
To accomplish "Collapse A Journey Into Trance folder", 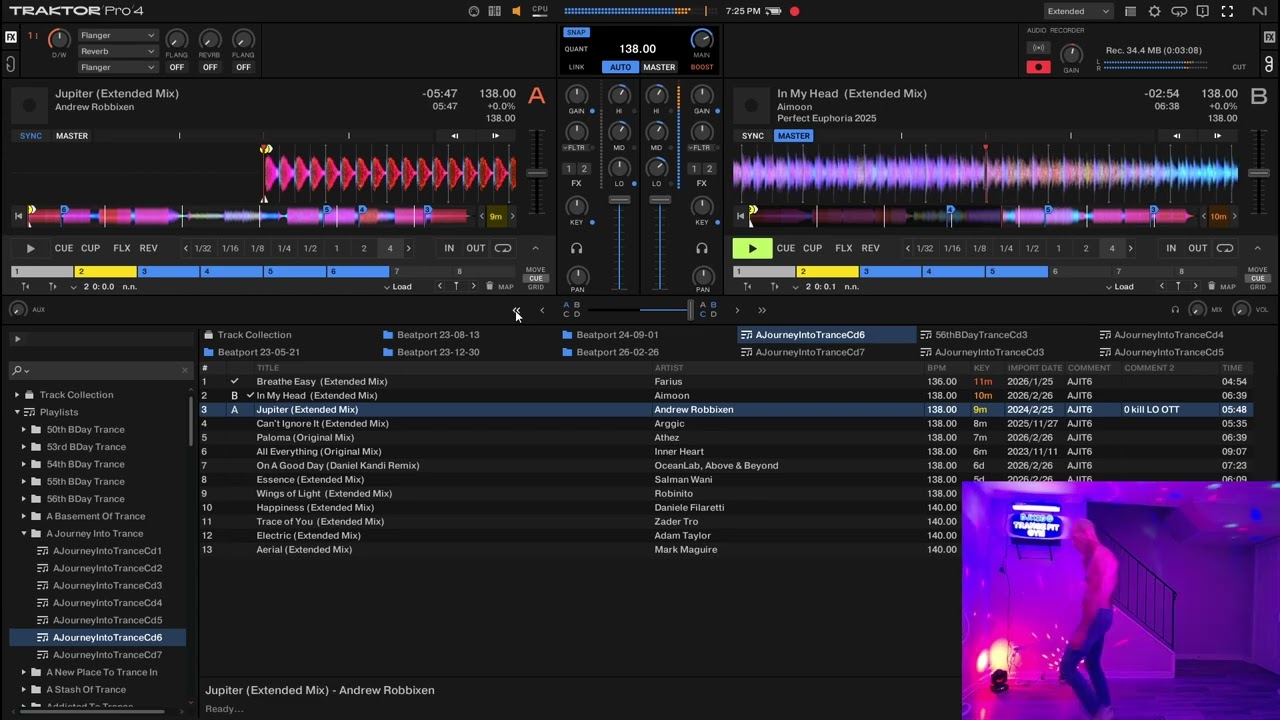I will [x=24, y=533].
